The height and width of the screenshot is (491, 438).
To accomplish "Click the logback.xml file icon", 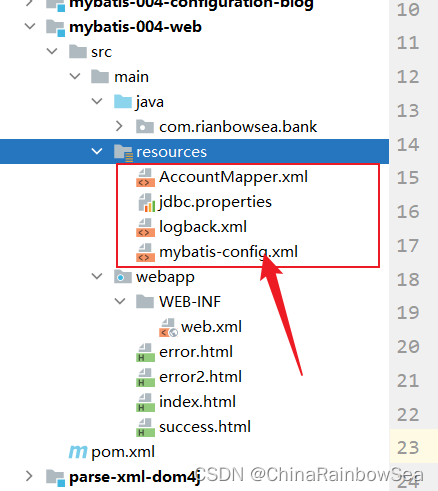I will click(145, 227).
